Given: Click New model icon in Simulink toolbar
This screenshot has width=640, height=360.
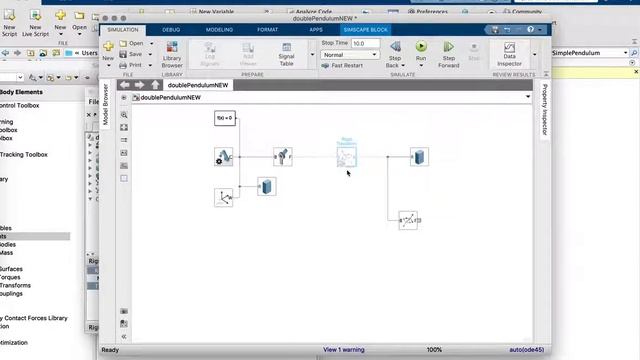Looking at the screenshot, I should (x=108, y=47).
